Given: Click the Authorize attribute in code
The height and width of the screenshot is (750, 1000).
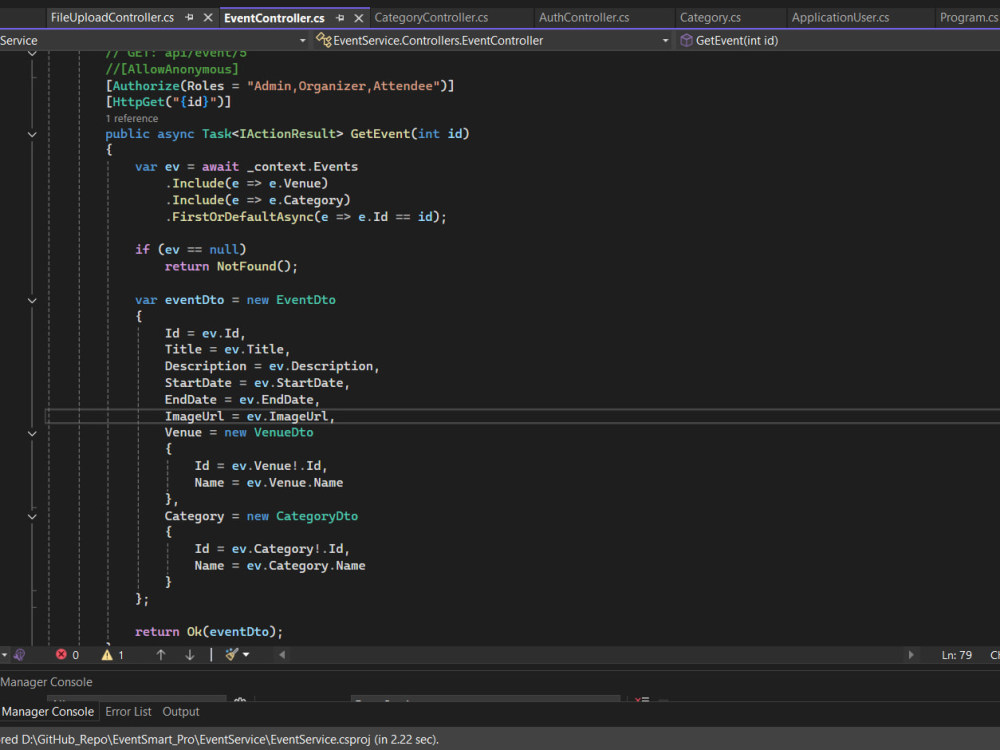Looking at the screenshot, I should pyautogui.click(x=146, y=86).
